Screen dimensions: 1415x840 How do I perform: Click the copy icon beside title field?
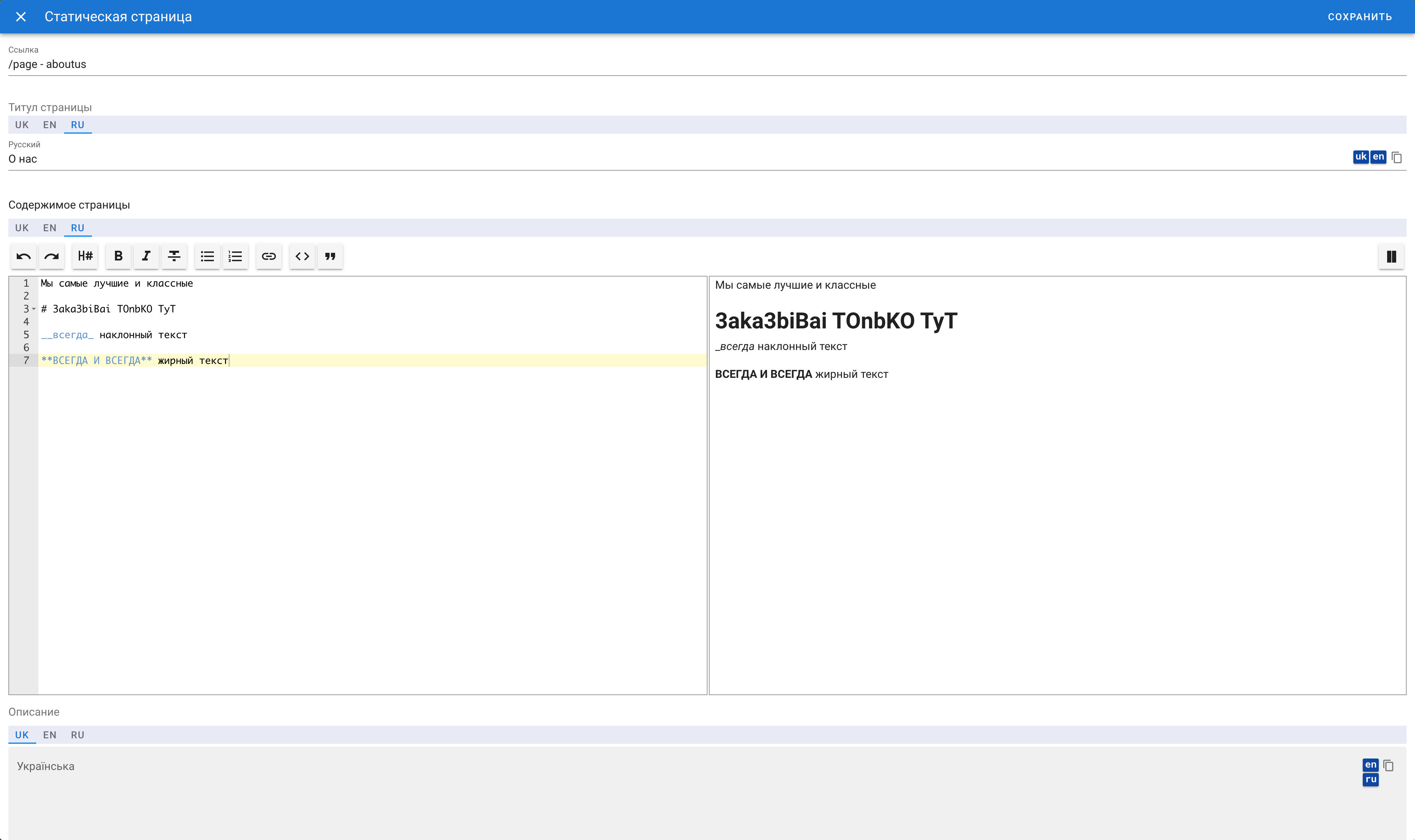(1396, 157)
